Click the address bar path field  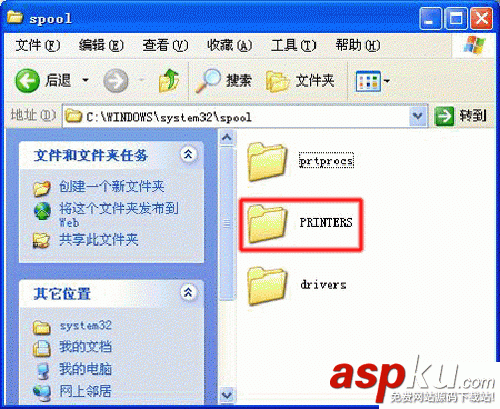tap(237, 117)
